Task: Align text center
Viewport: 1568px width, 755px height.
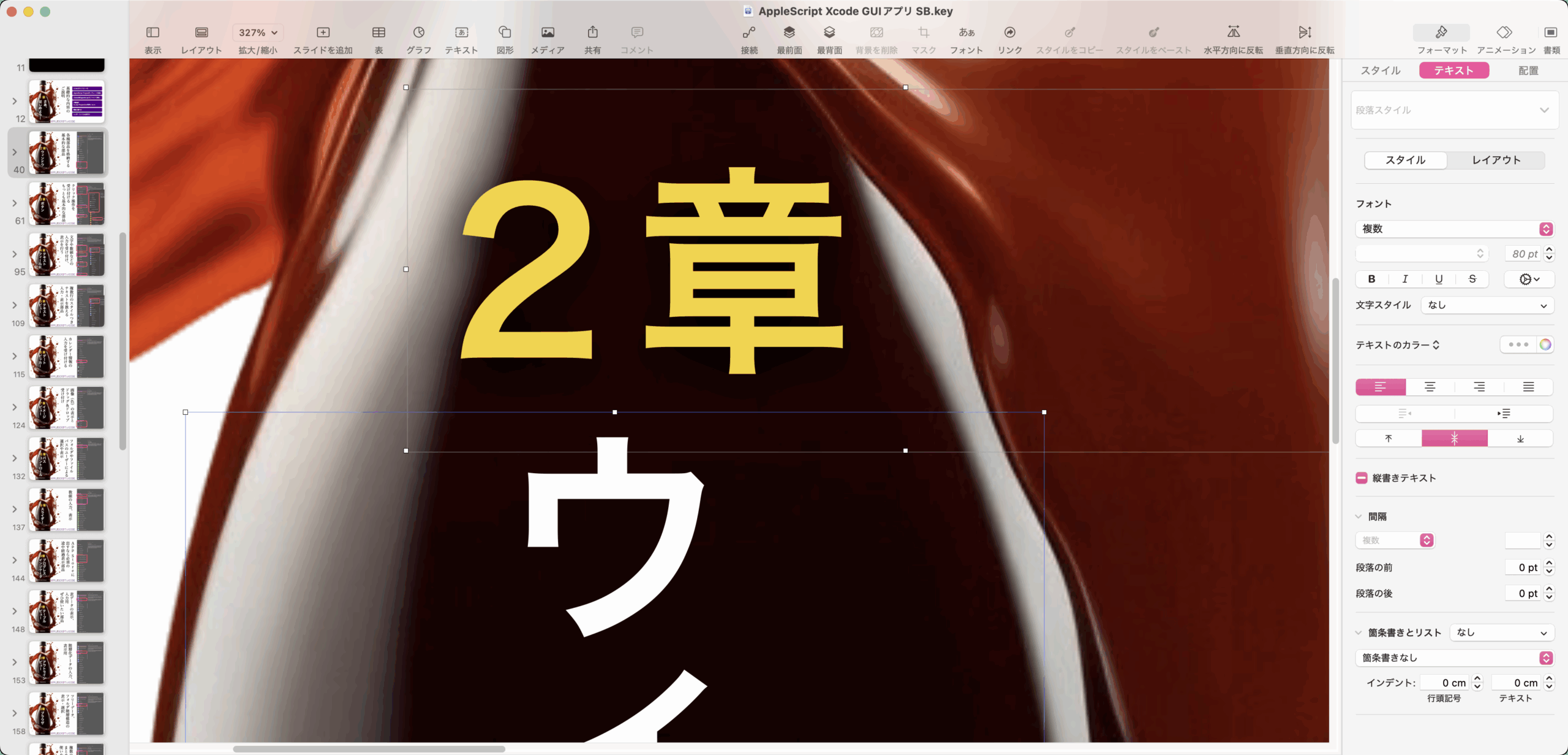Action: tap(1430, 387)
